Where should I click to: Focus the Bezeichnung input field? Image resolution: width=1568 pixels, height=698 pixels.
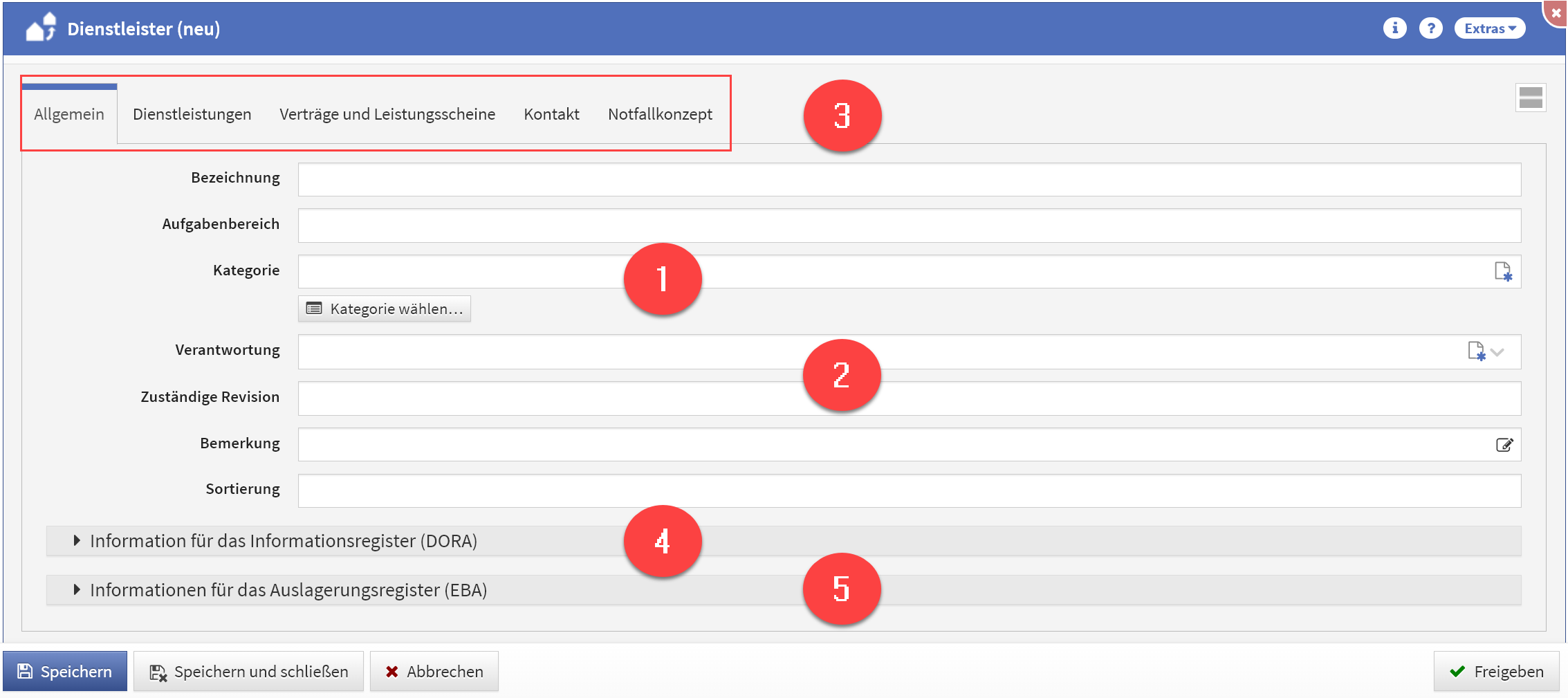[x=909, y=179]
